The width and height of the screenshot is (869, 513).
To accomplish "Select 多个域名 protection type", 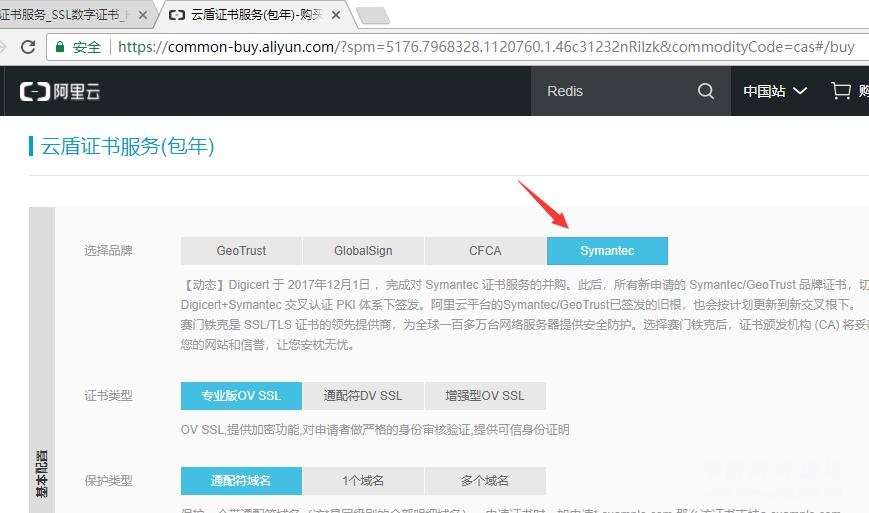I will point(485,480).
